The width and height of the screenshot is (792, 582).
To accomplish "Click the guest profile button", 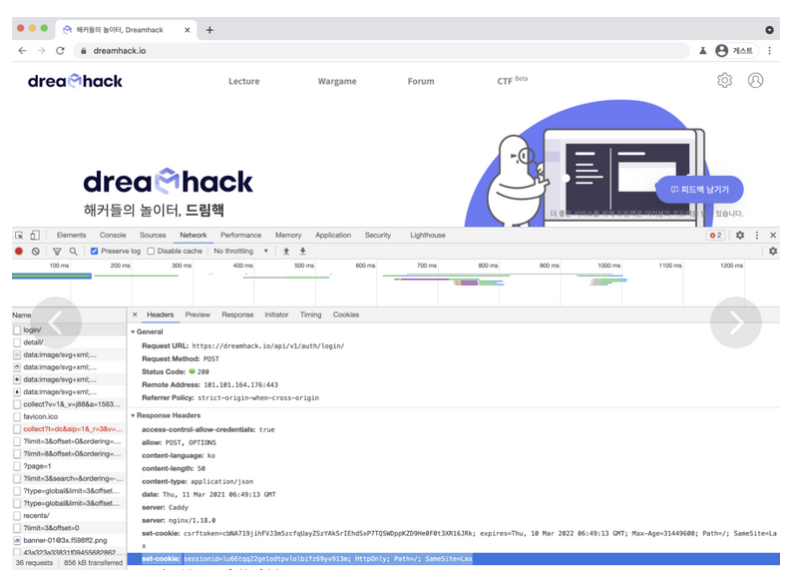I will [x=735, y=51].
